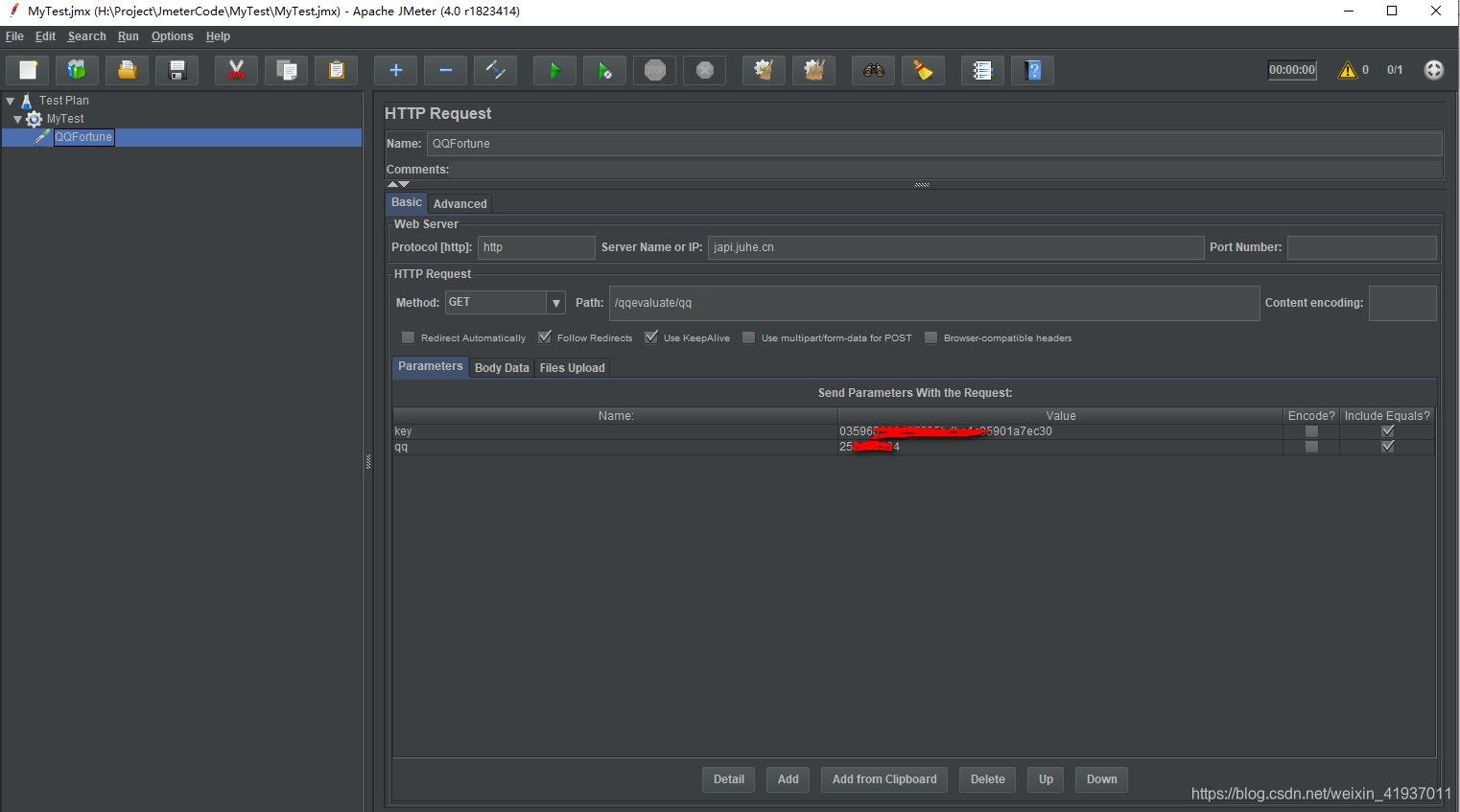Open the Search menu
1460x812 pixels.
pos(86,36)
